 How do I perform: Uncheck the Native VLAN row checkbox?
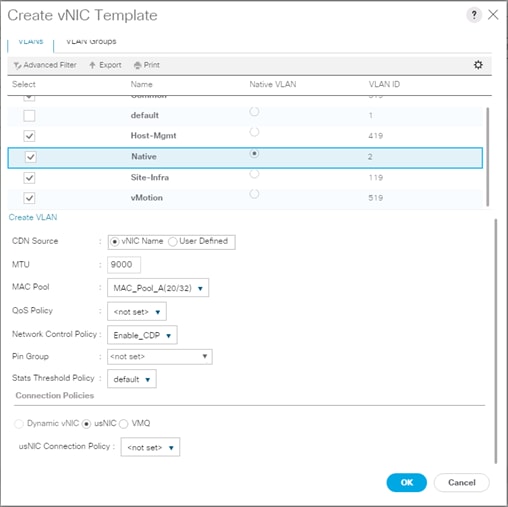(x=30, y=157)
